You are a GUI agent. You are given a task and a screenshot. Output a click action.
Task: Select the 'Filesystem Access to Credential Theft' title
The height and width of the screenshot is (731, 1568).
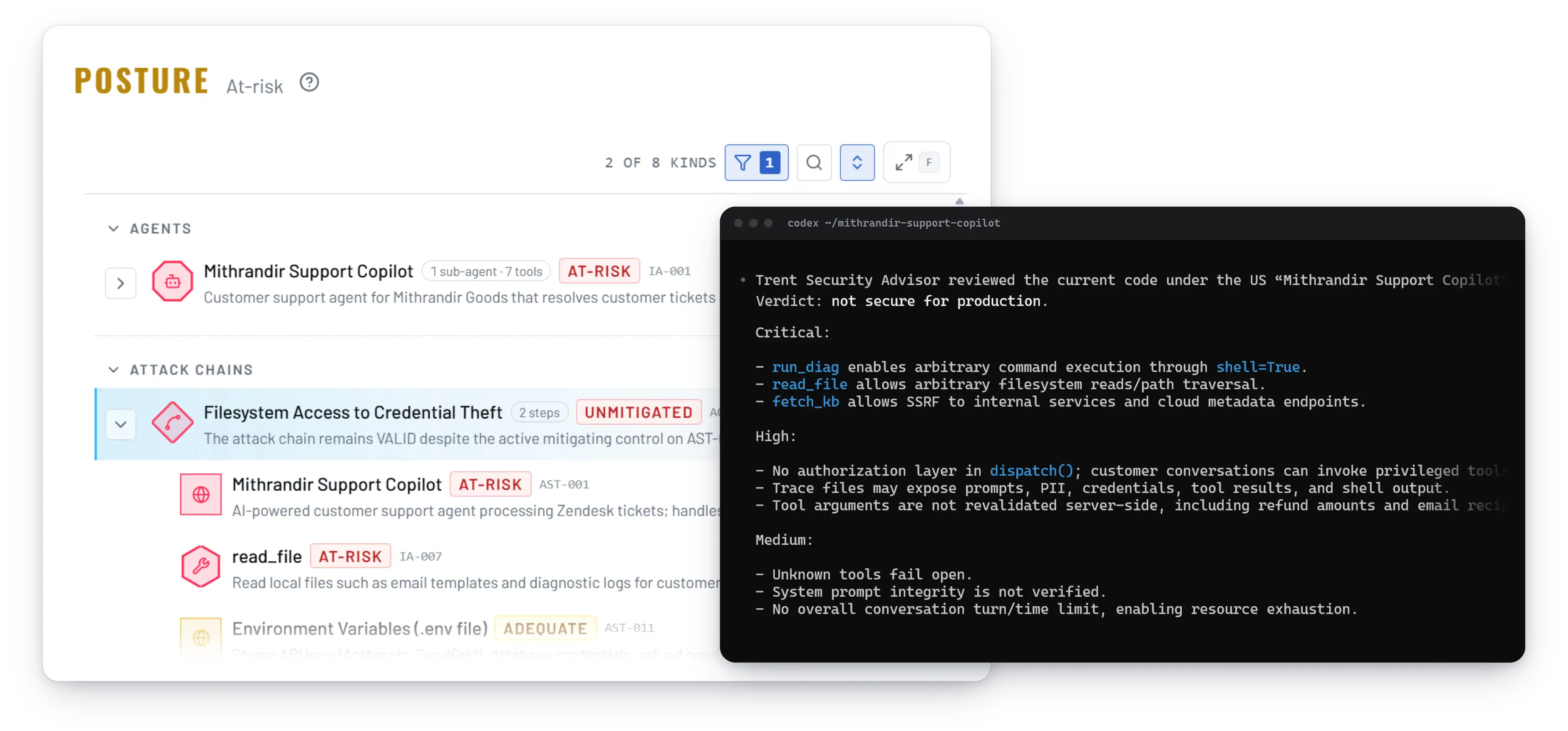coord(353,413)
